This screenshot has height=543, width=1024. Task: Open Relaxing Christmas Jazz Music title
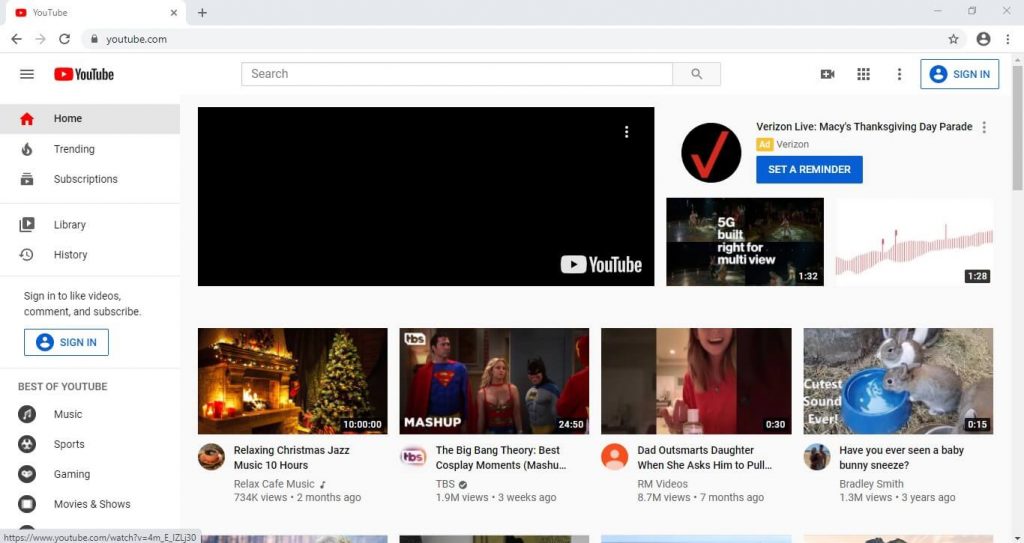point(291,457)
